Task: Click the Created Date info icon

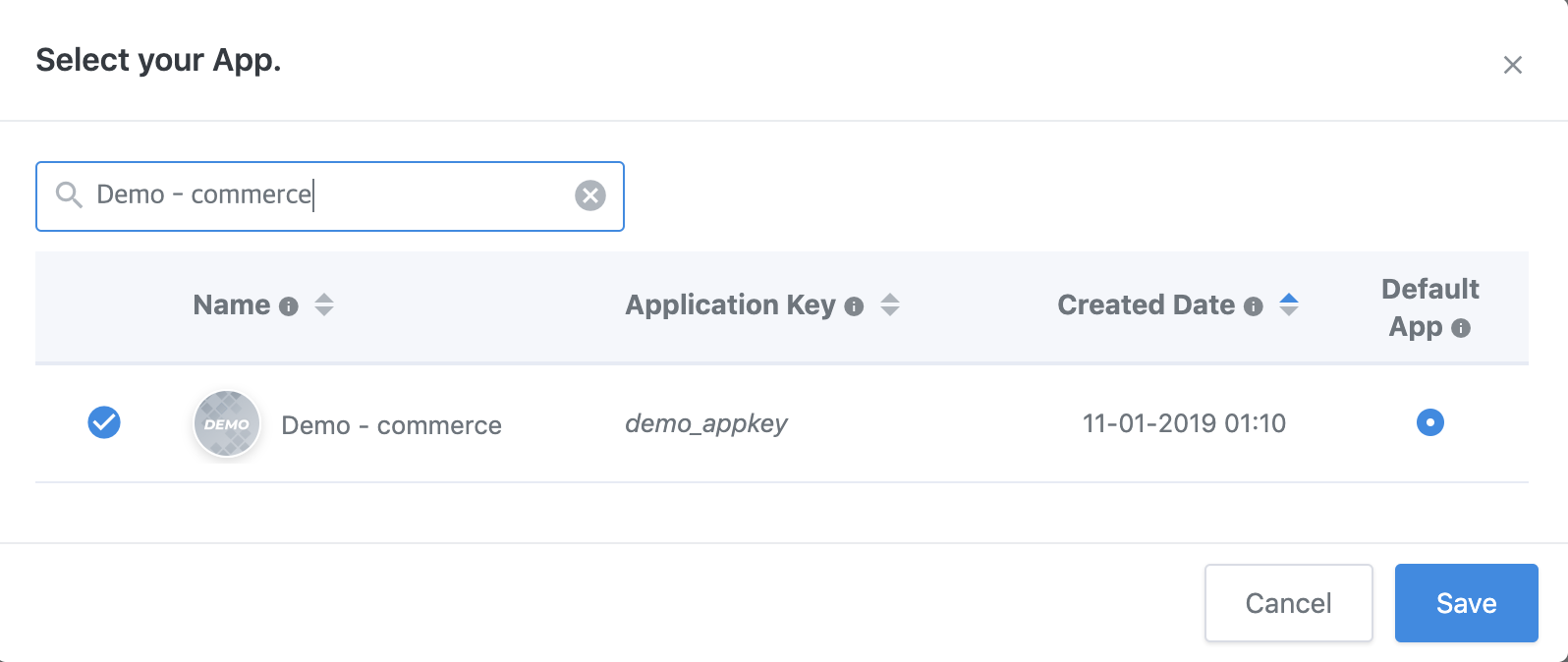Action: (1253, 306)
